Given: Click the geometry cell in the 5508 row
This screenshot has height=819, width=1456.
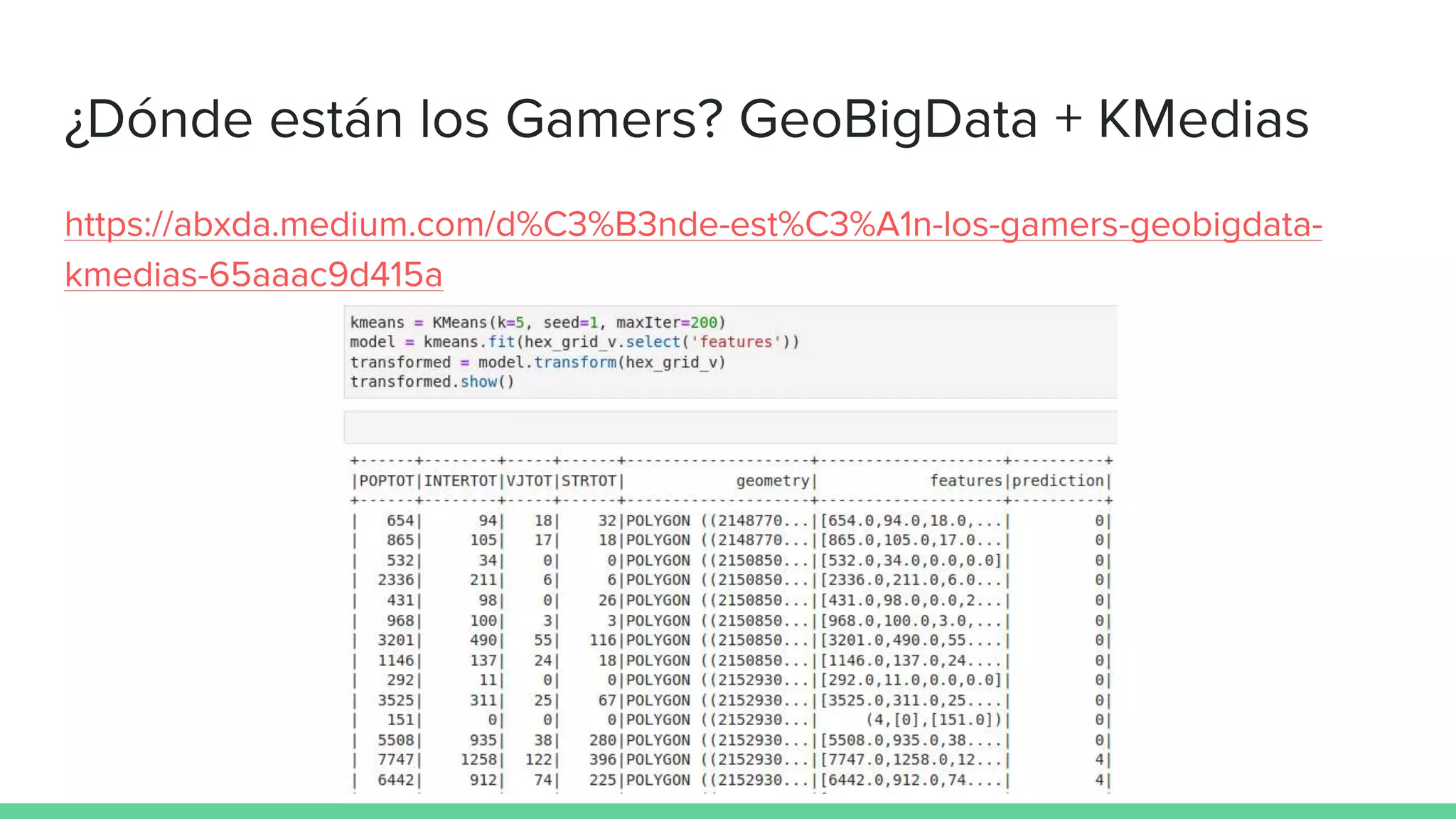Looking at the screenshot, I should click(717, 740).
